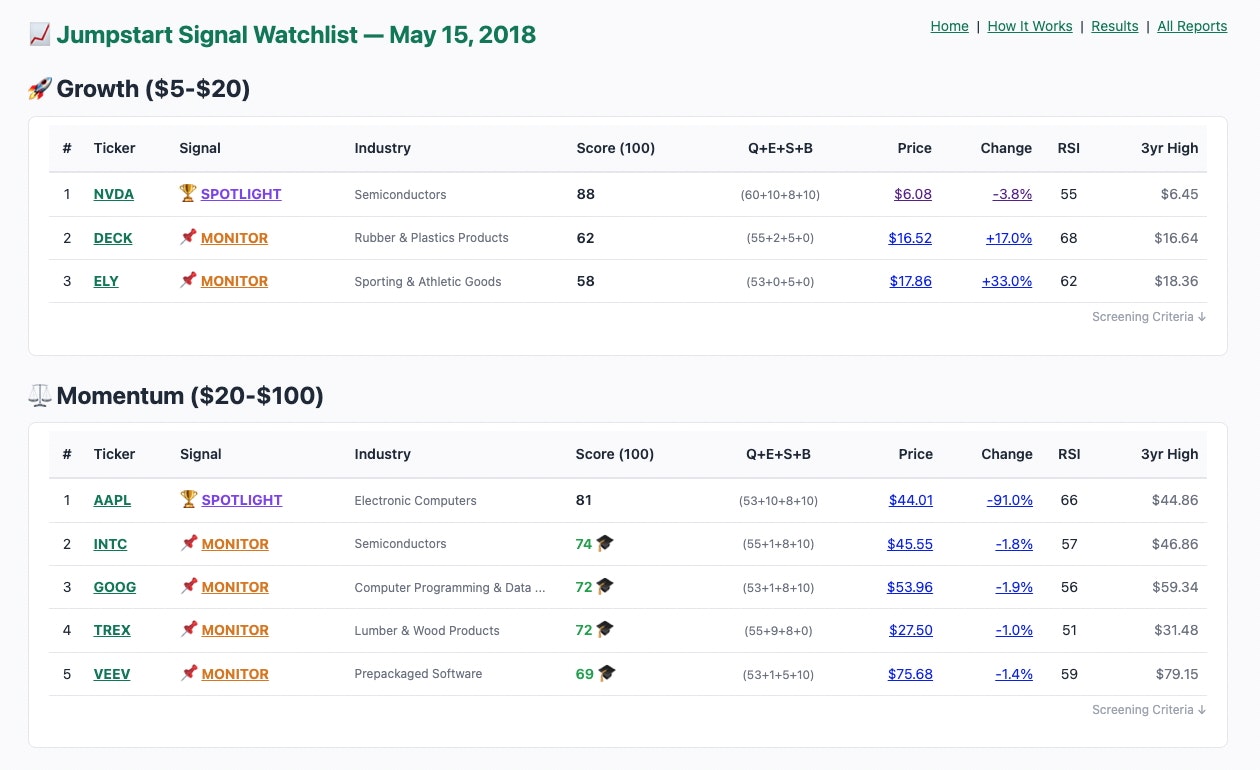The image size is (1260, 770).
Task: Open the AAPL ticker link
Action: (112, 500)
